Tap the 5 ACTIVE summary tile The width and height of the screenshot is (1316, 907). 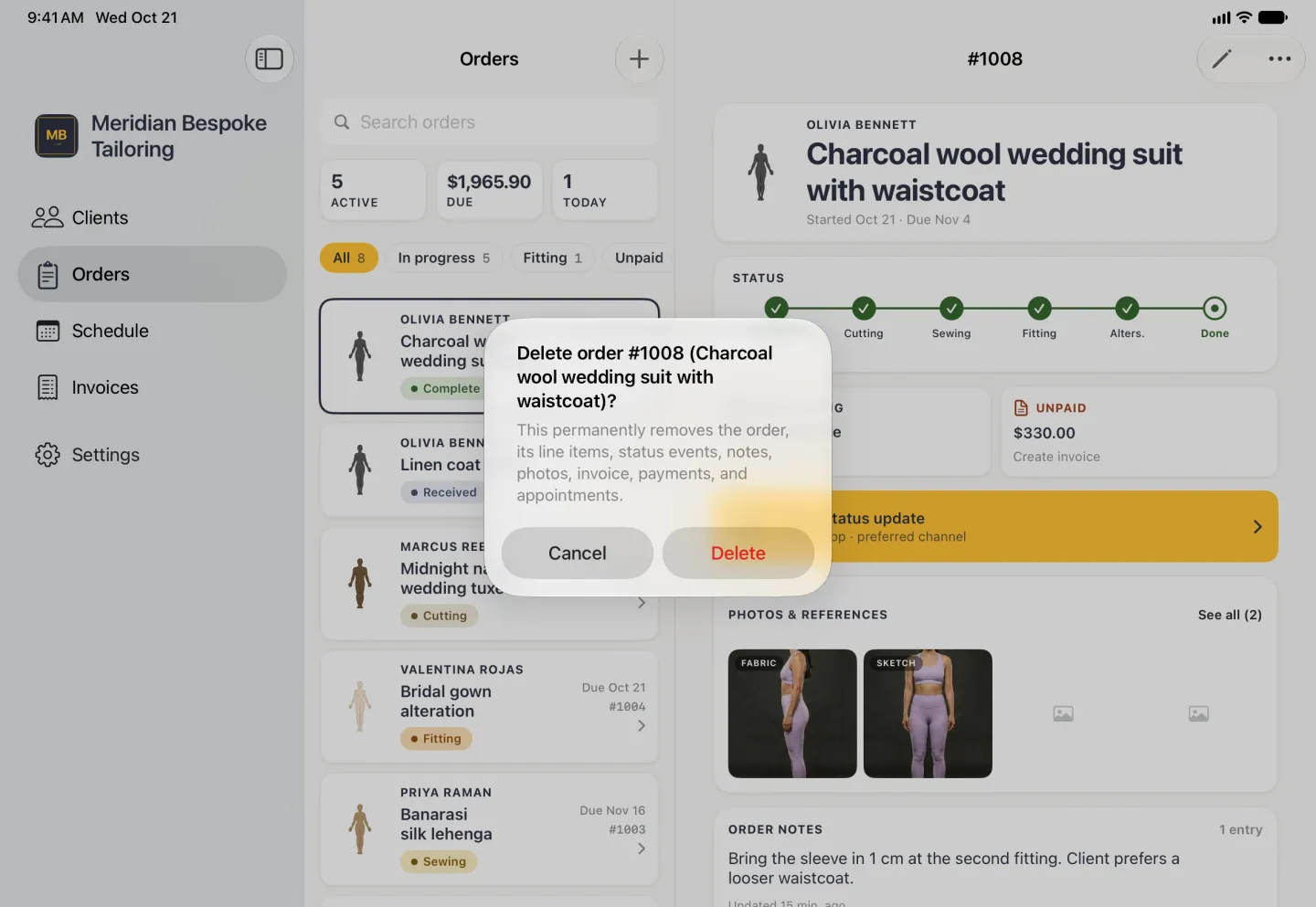tap(373, 190)
